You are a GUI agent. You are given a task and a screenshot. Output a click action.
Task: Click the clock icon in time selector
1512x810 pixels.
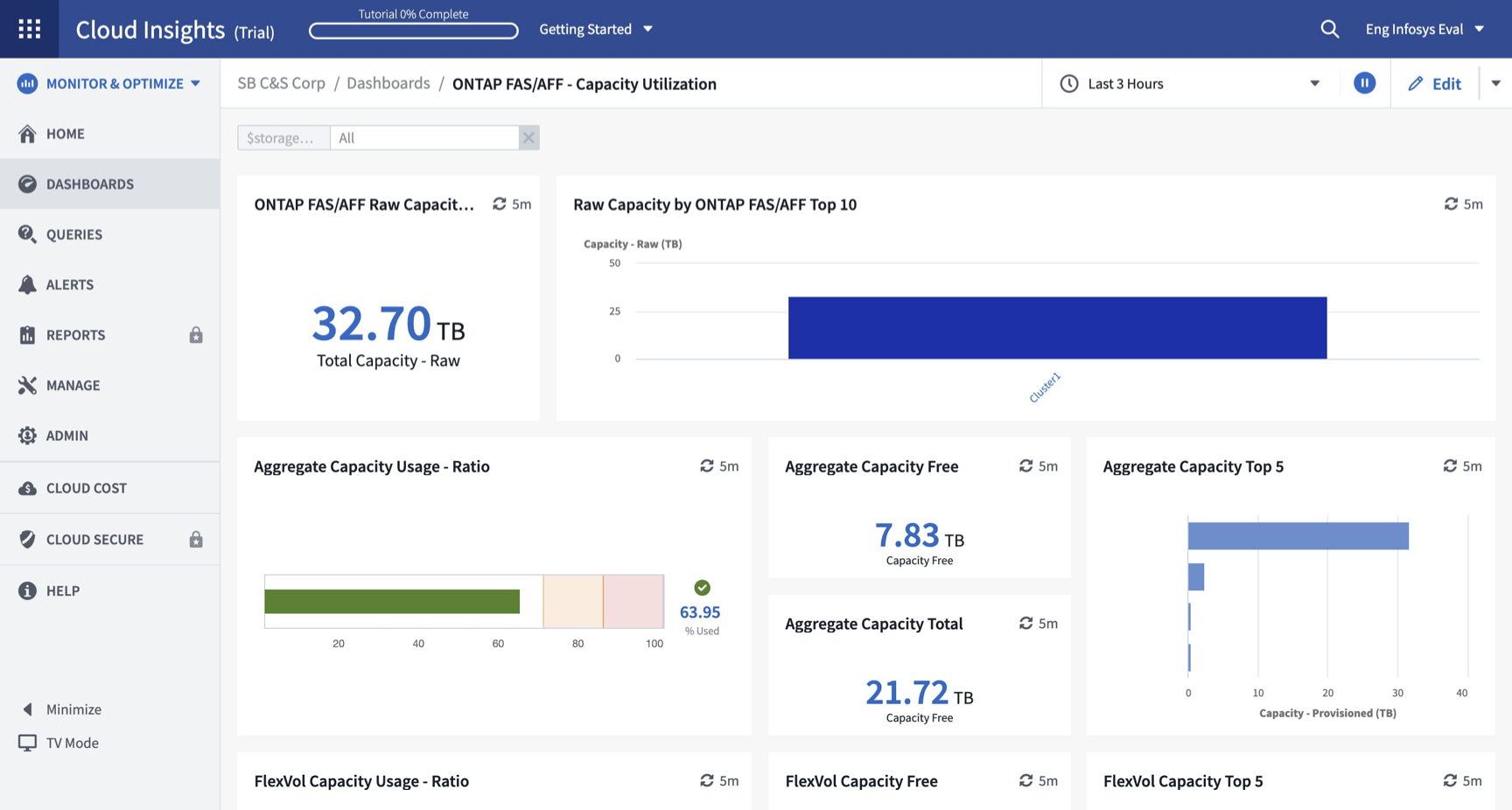tap(1068, 83)
